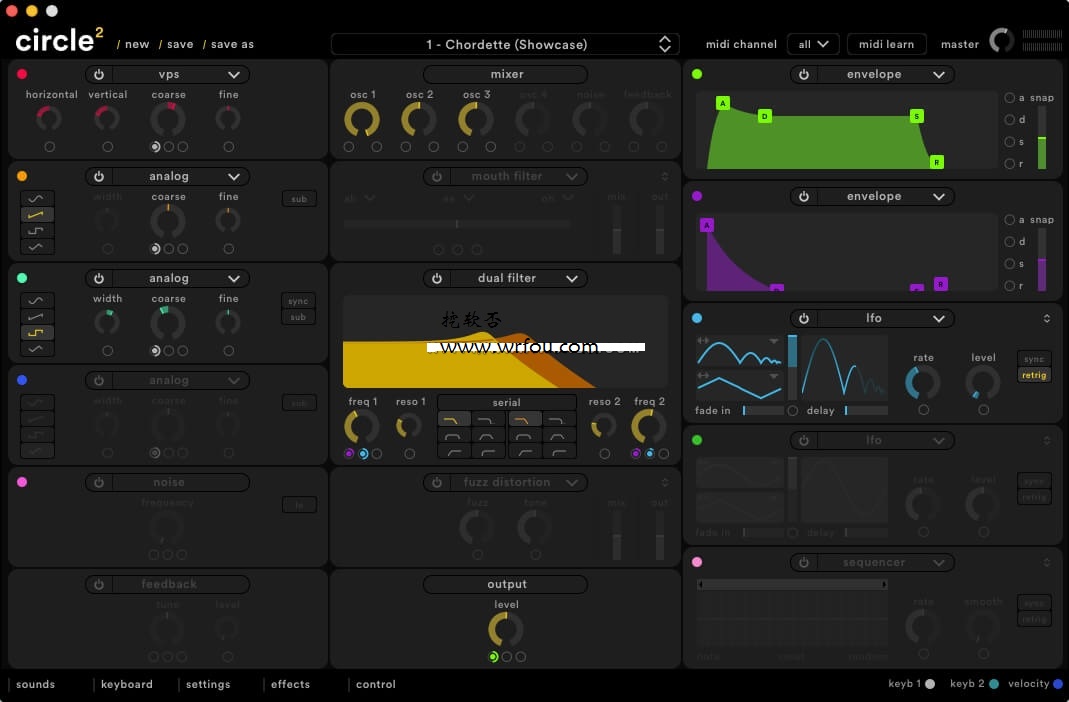Click the velocity modulation source dot
Screen dimensions: 1069x702
coord(1057,684)
